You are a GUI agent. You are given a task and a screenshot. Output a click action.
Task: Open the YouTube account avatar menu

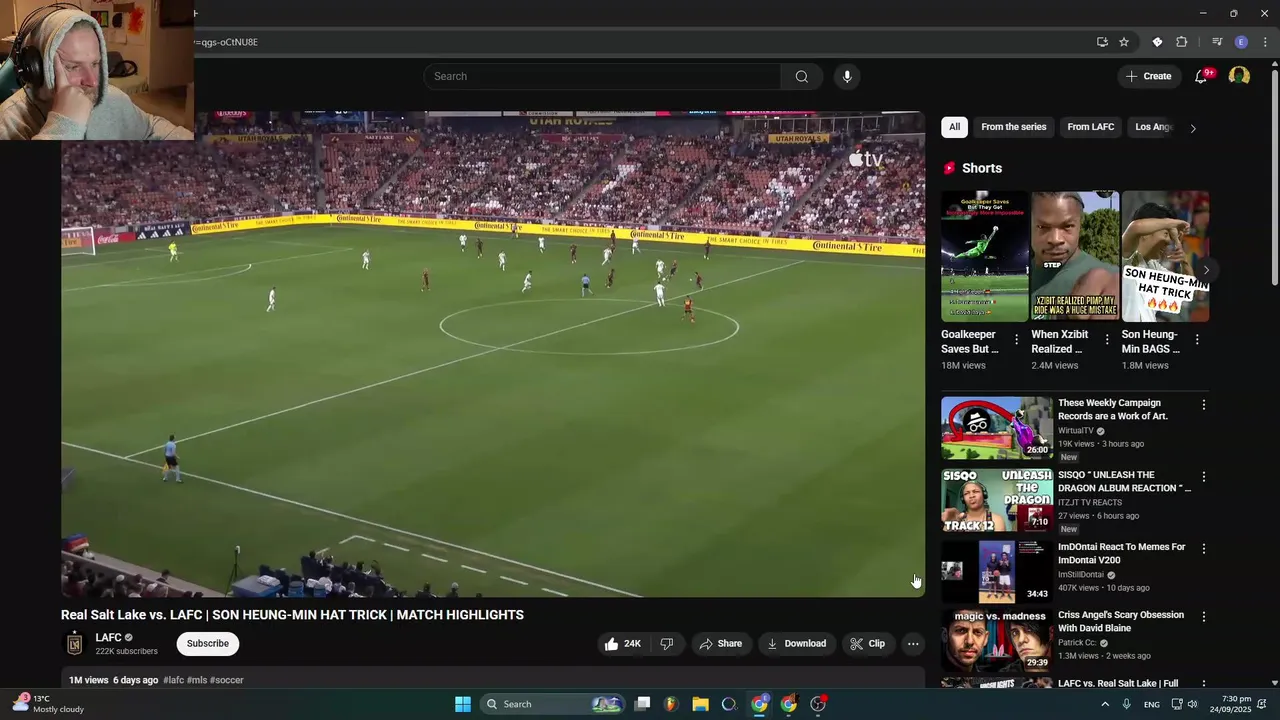click(x=1239, y=76)
